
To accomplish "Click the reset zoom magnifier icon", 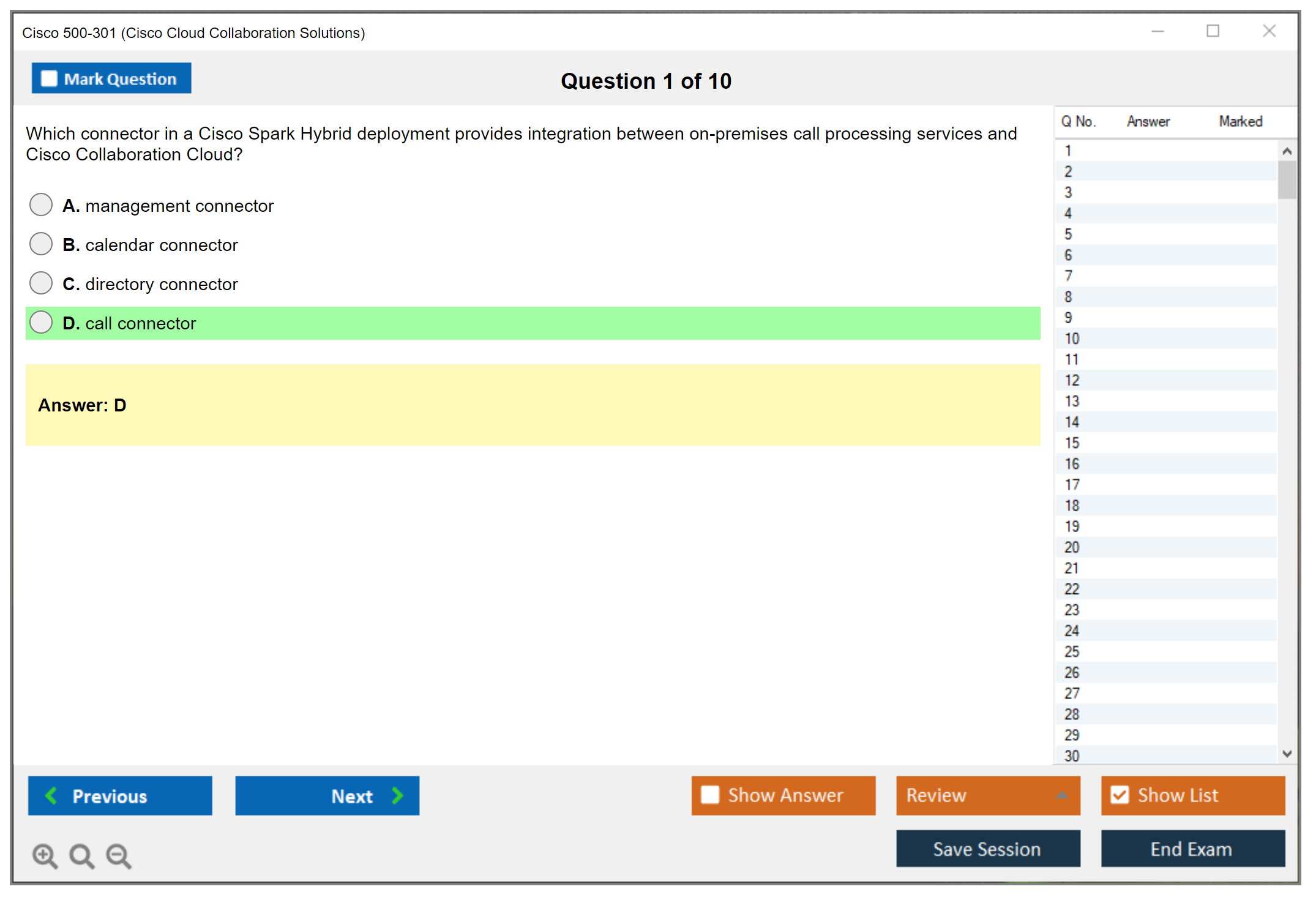I will click(81, 855).
